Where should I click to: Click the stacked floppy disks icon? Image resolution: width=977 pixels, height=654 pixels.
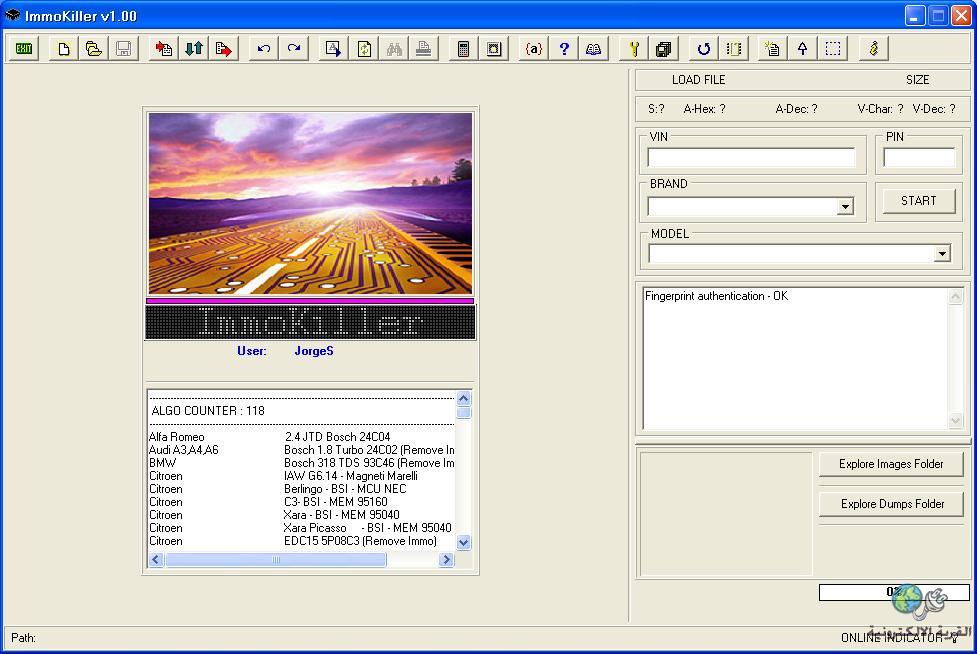point(664,49)
